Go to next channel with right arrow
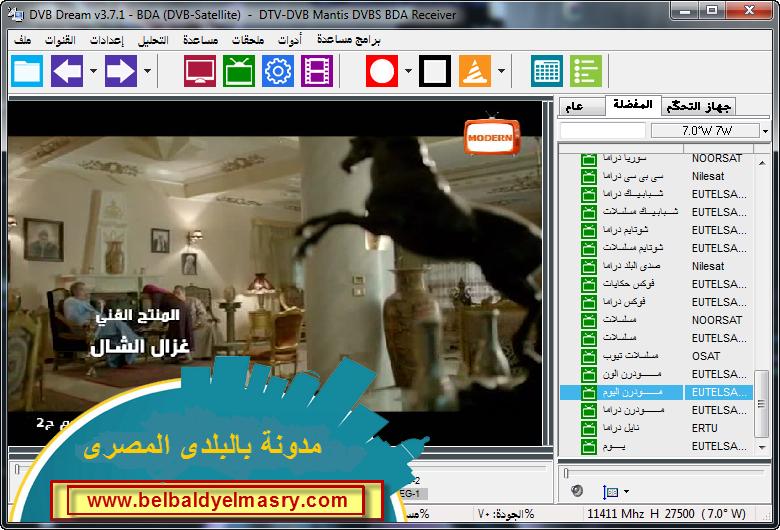 tap(121, 71)
